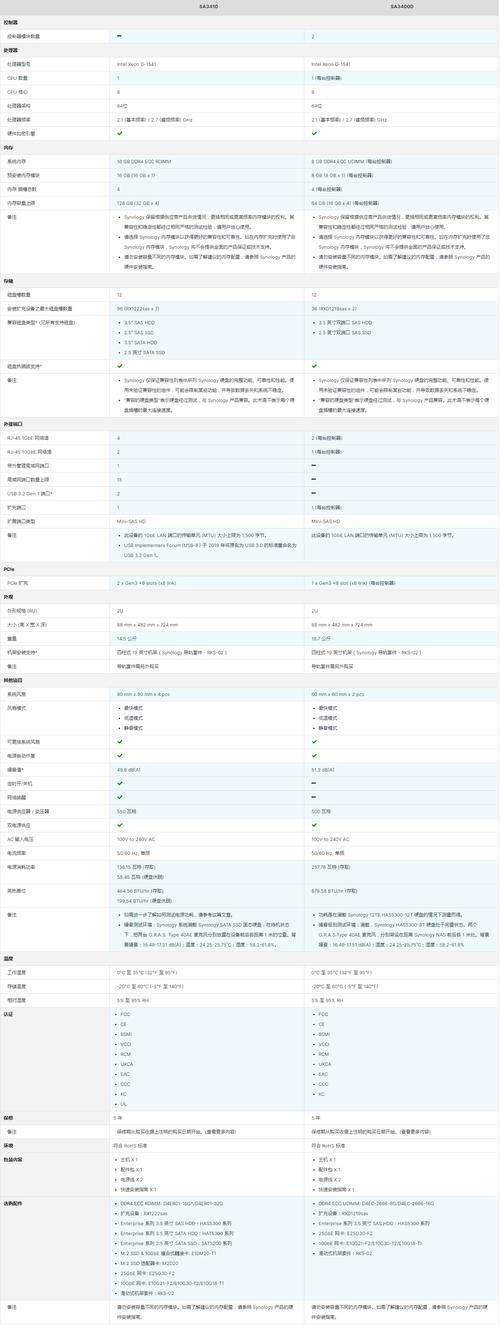Click the 处理器型号 row label
Image resolution: width=500 pixels, height=1326 pixels.
pyautogui.click(x=18, y=63)
